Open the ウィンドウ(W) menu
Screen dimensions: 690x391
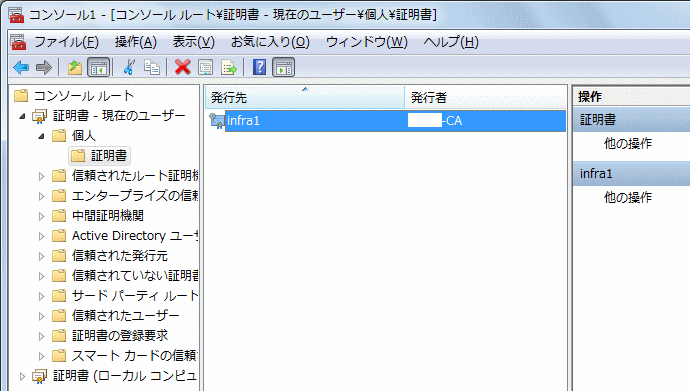pyautogui.click(x=367, y=42)
